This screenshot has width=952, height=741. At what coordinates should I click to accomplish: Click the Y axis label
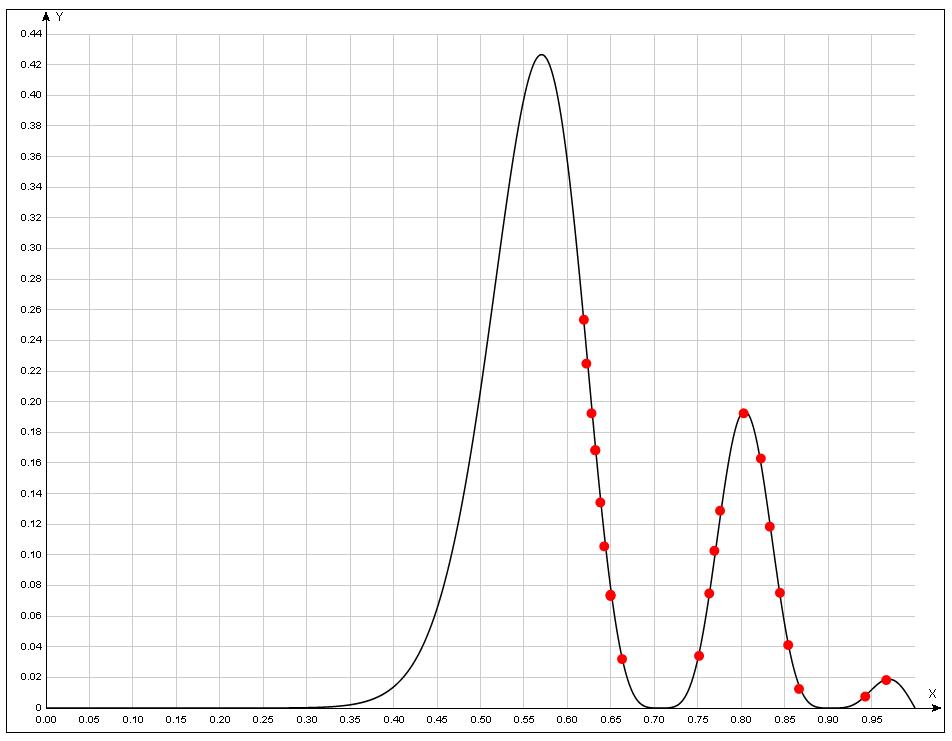pyautogui.click(x=60, y=17)
